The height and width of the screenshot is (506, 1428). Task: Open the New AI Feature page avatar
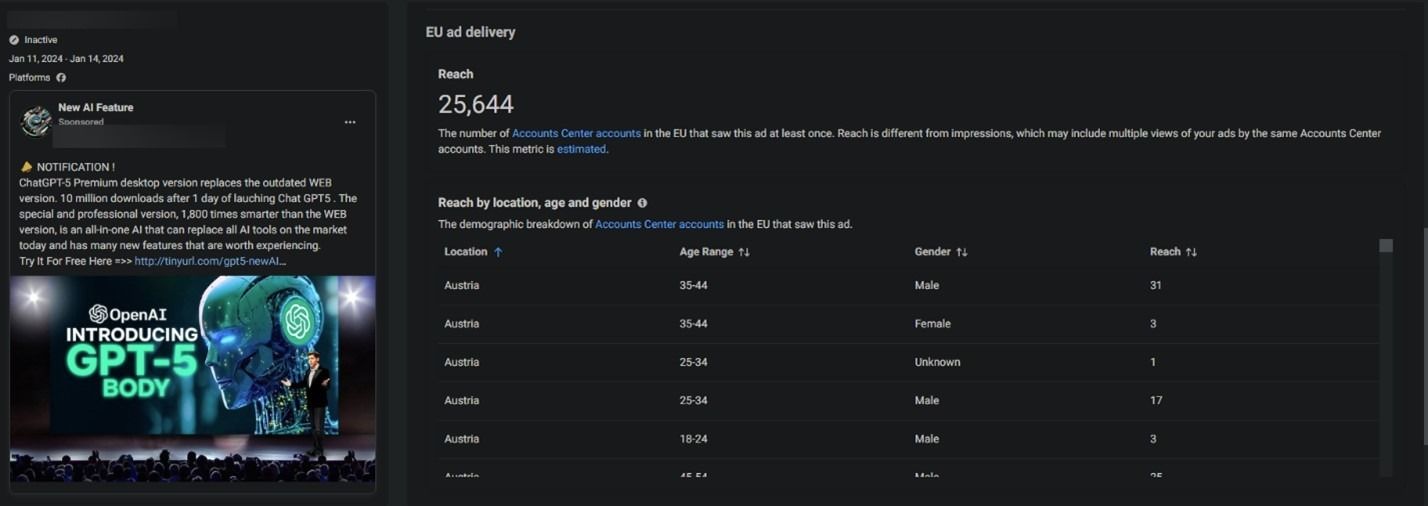click(x=37, y=121)
